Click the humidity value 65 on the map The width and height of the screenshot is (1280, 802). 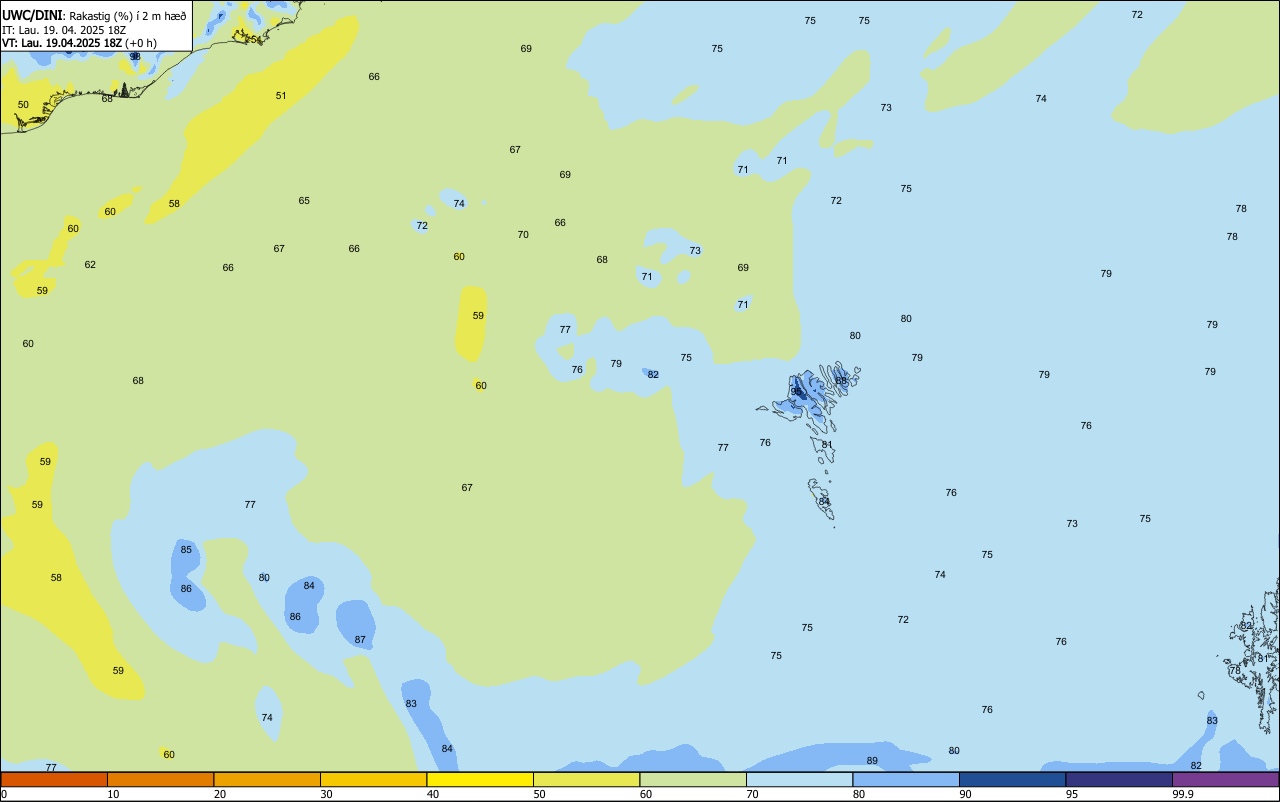pos(304,201)
